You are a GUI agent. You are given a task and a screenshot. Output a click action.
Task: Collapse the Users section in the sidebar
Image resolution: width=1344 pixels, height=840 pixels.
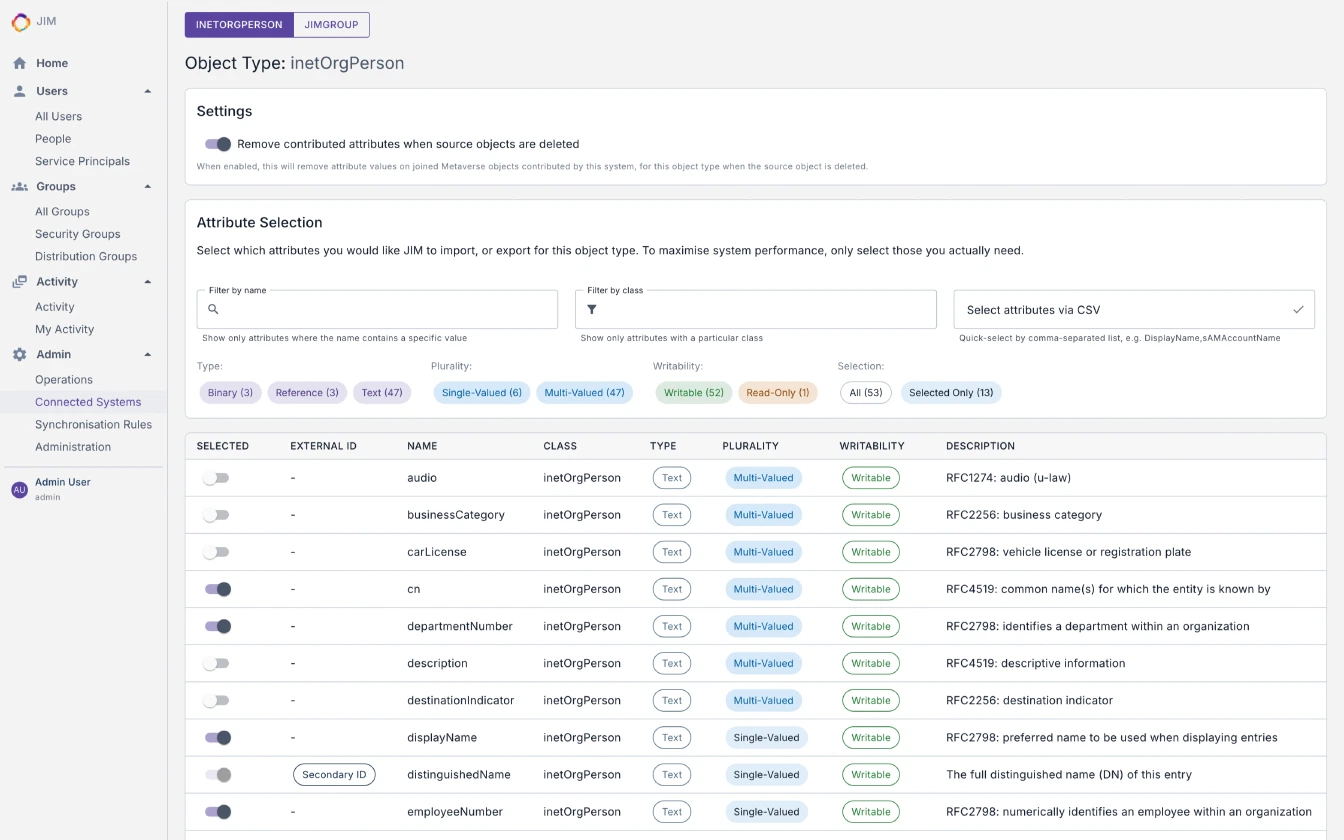(148, 91)
